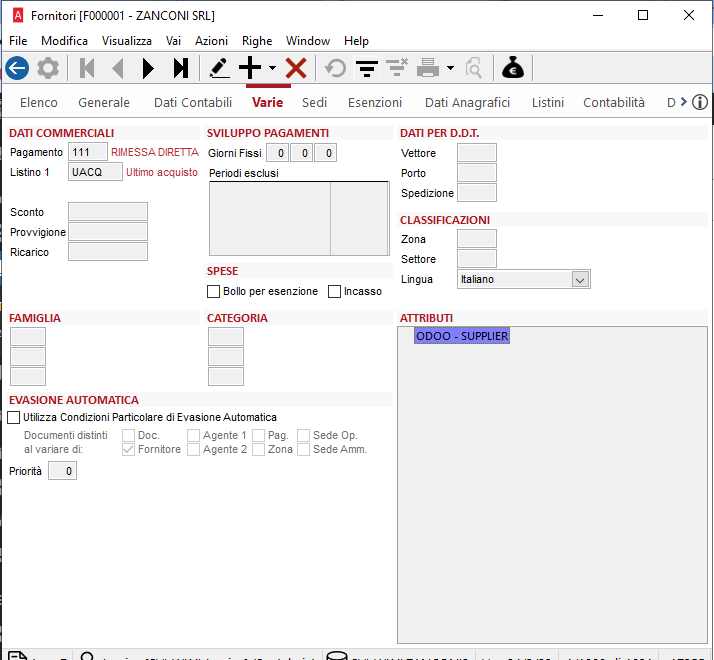The height and width of the screenshot is (660, 714).
Task: Click the money bag euro icon
Action: click(x=513, y=68)
